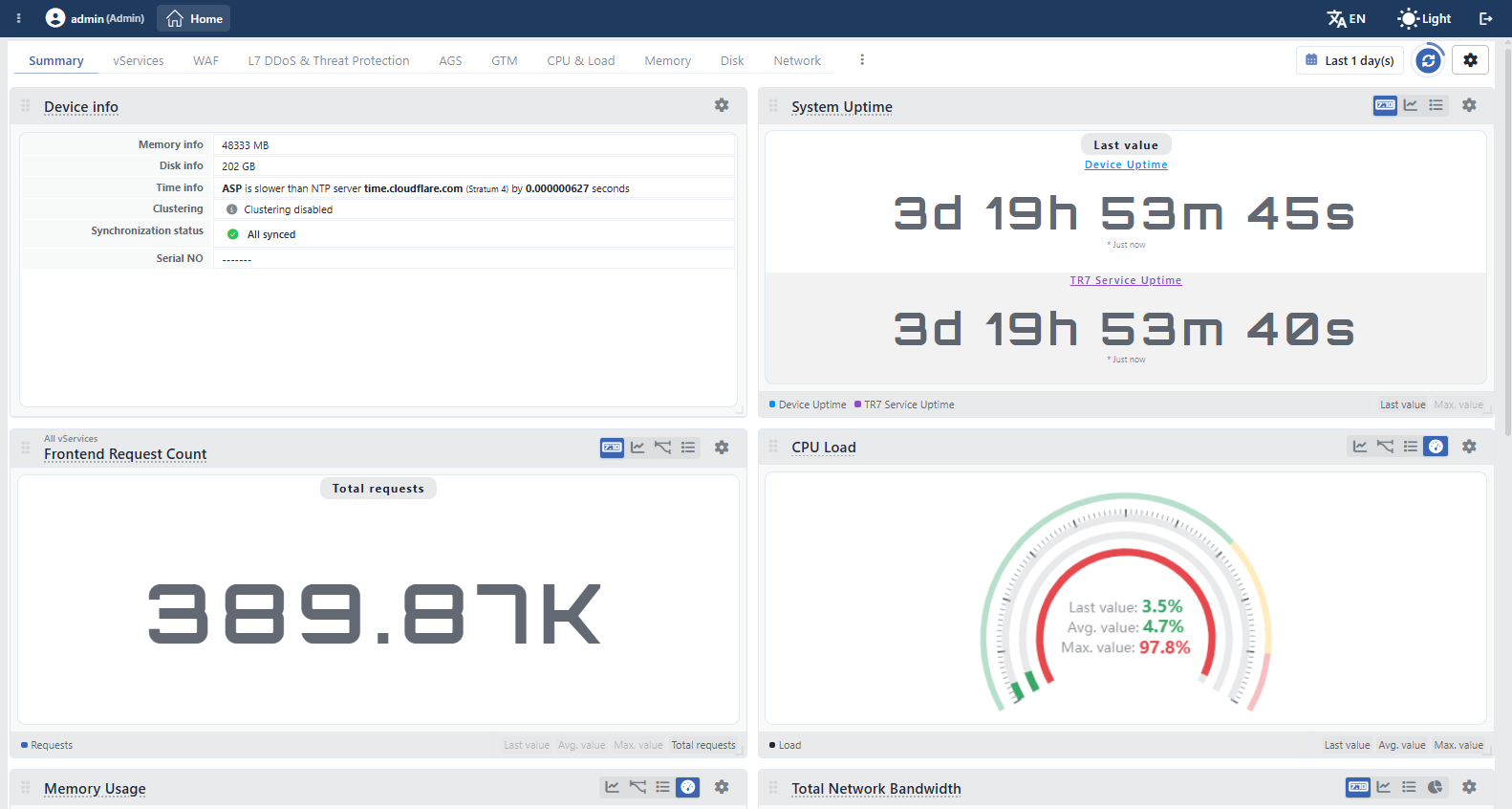Open the EN language dropdown
This screenshot has width=1512, height=809.
click(1347, 18)
